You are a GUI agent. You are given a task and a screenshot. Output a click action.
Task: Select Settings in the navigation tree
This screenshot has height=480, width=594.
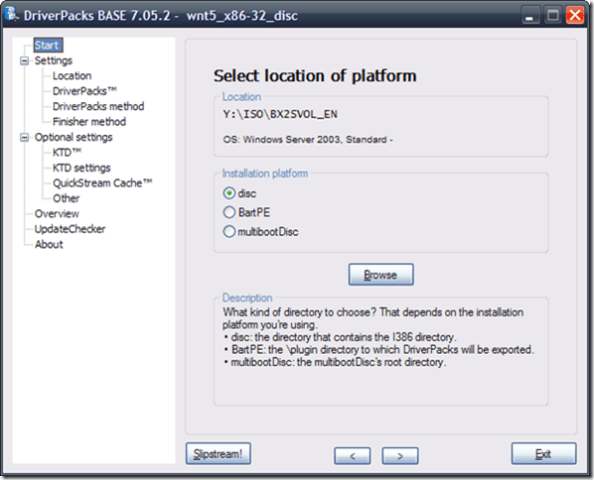point(53,61)
